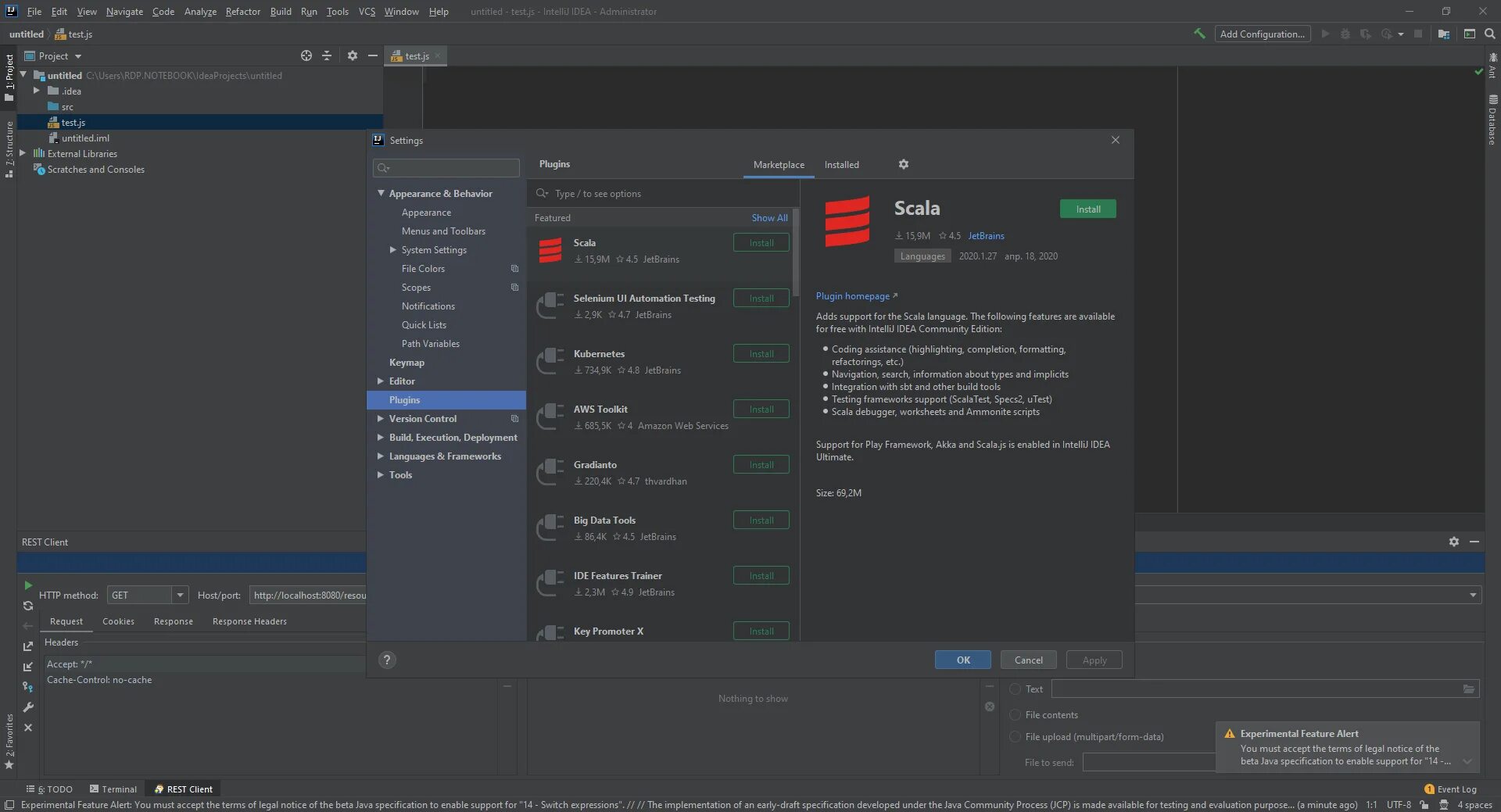The width and height of the screenshot is (1501, 812).
Task: Focus the plugin search field in Marketplace
Action: 663,193
